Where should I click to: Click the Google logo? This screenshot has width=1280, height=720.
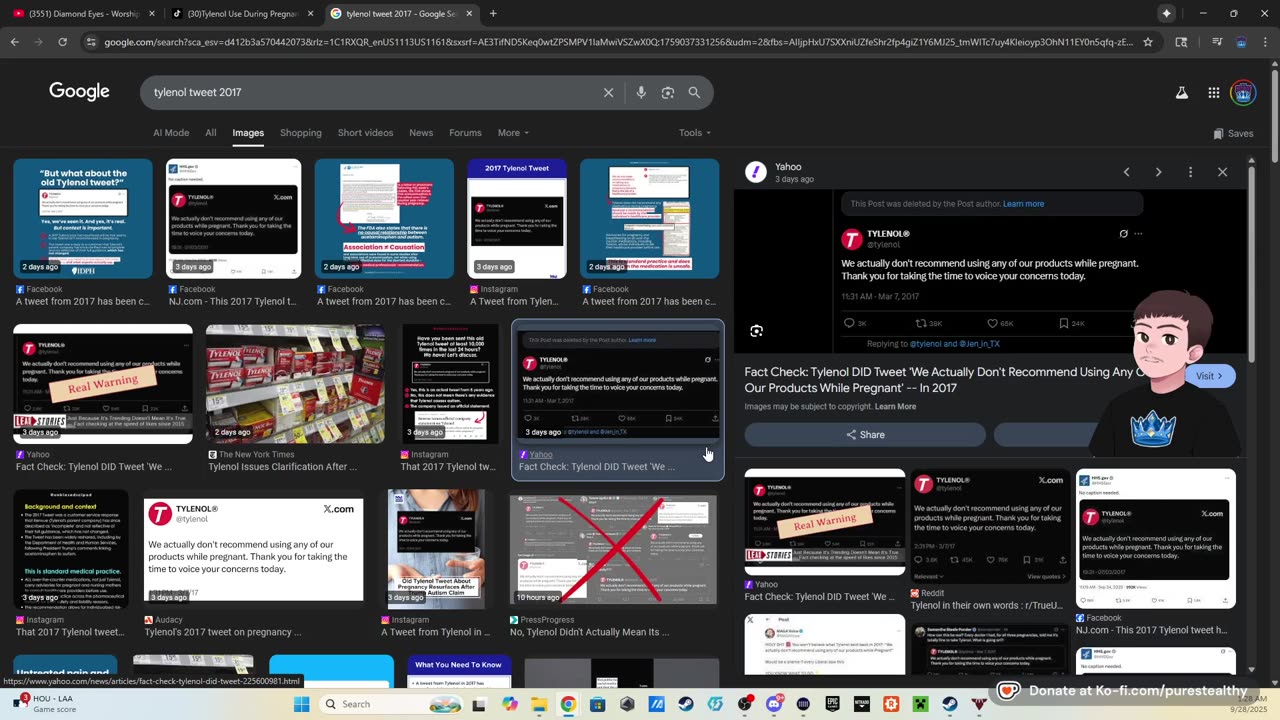click(79, 92)
